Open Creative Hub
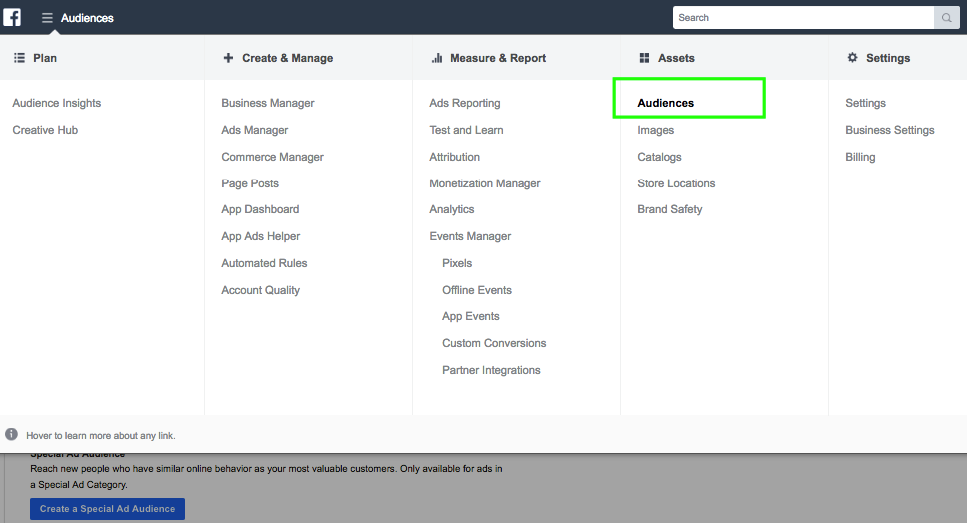 45,130
